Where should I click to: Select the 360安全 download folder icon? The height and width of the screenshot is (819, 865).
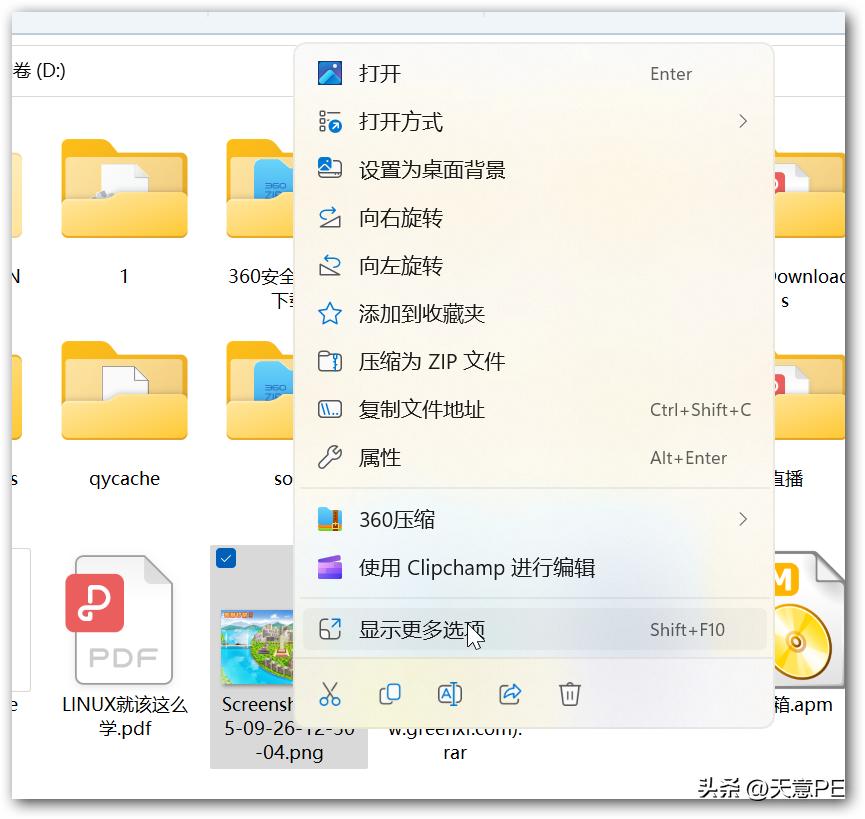(260, 189)
